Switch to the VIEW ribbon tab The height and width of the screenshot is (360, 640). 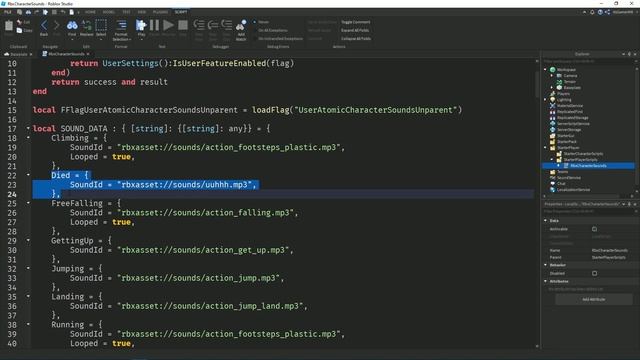(x=142, y=12)
